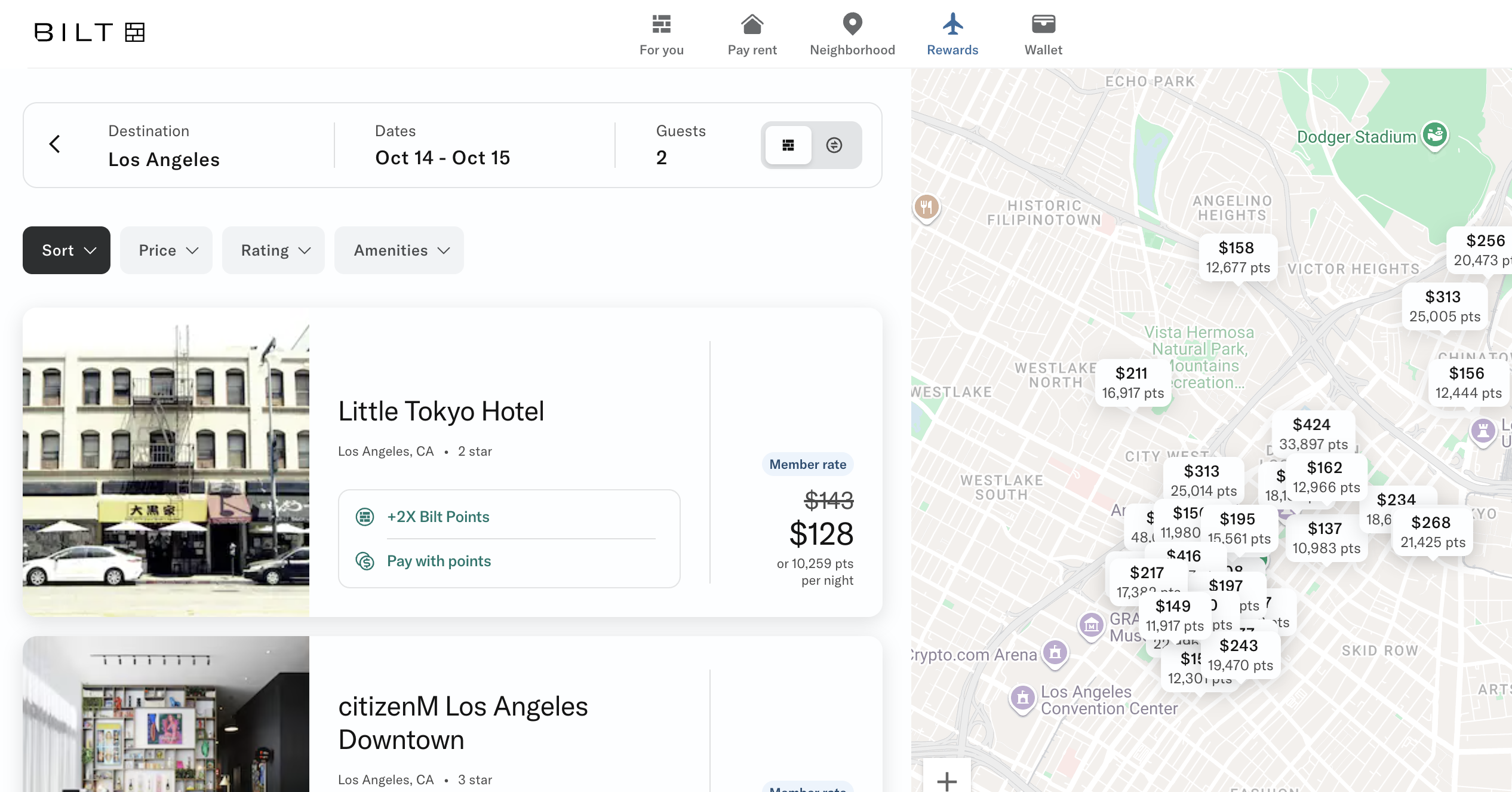Select the Pay with points coin icon
Viewport: 1512px width, 792px height.
click(365, 561)
